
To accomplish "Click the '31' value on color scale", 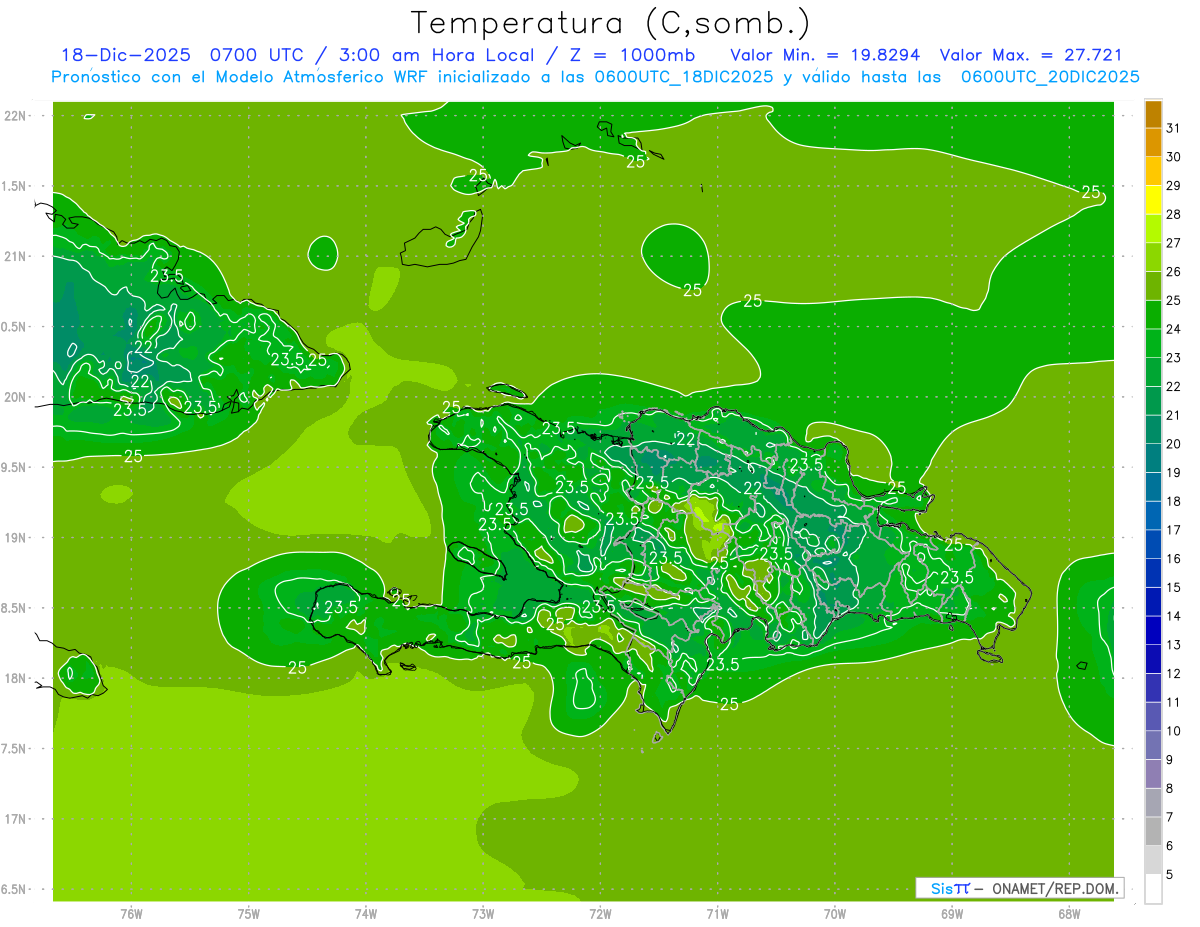I will (x=1174, y=128).
